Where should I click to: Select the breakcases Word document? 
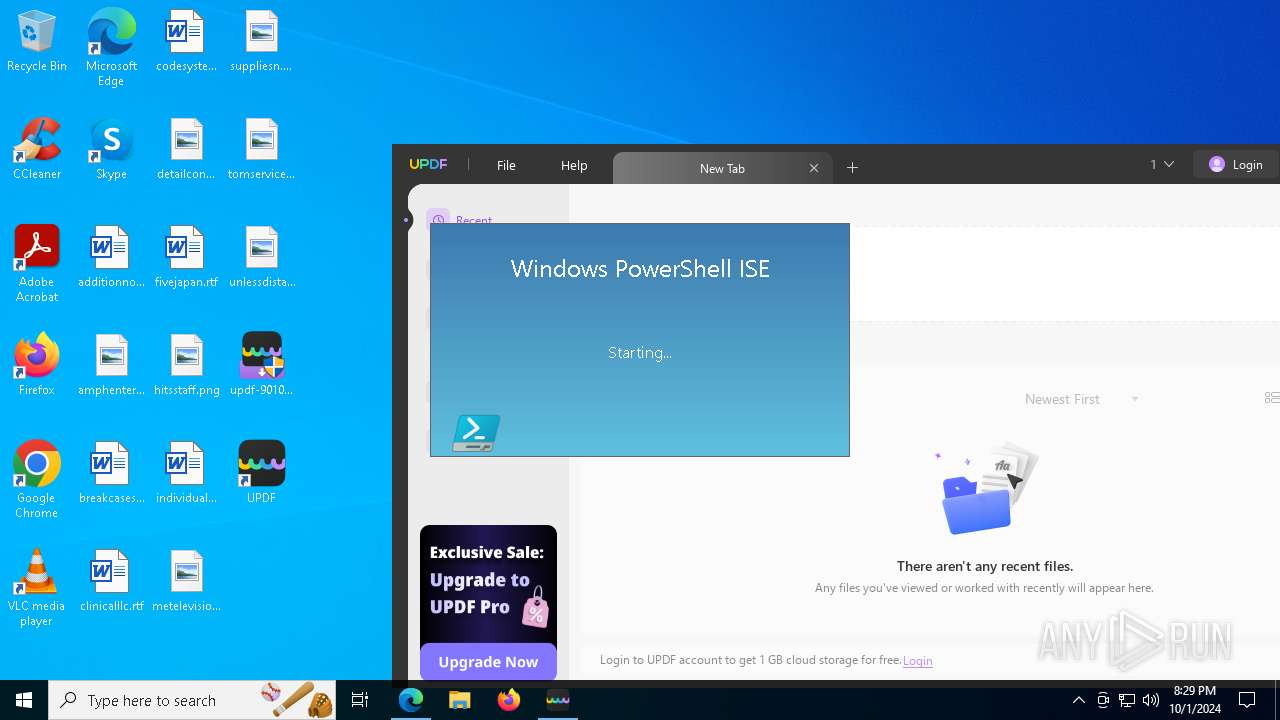(111, 474)
